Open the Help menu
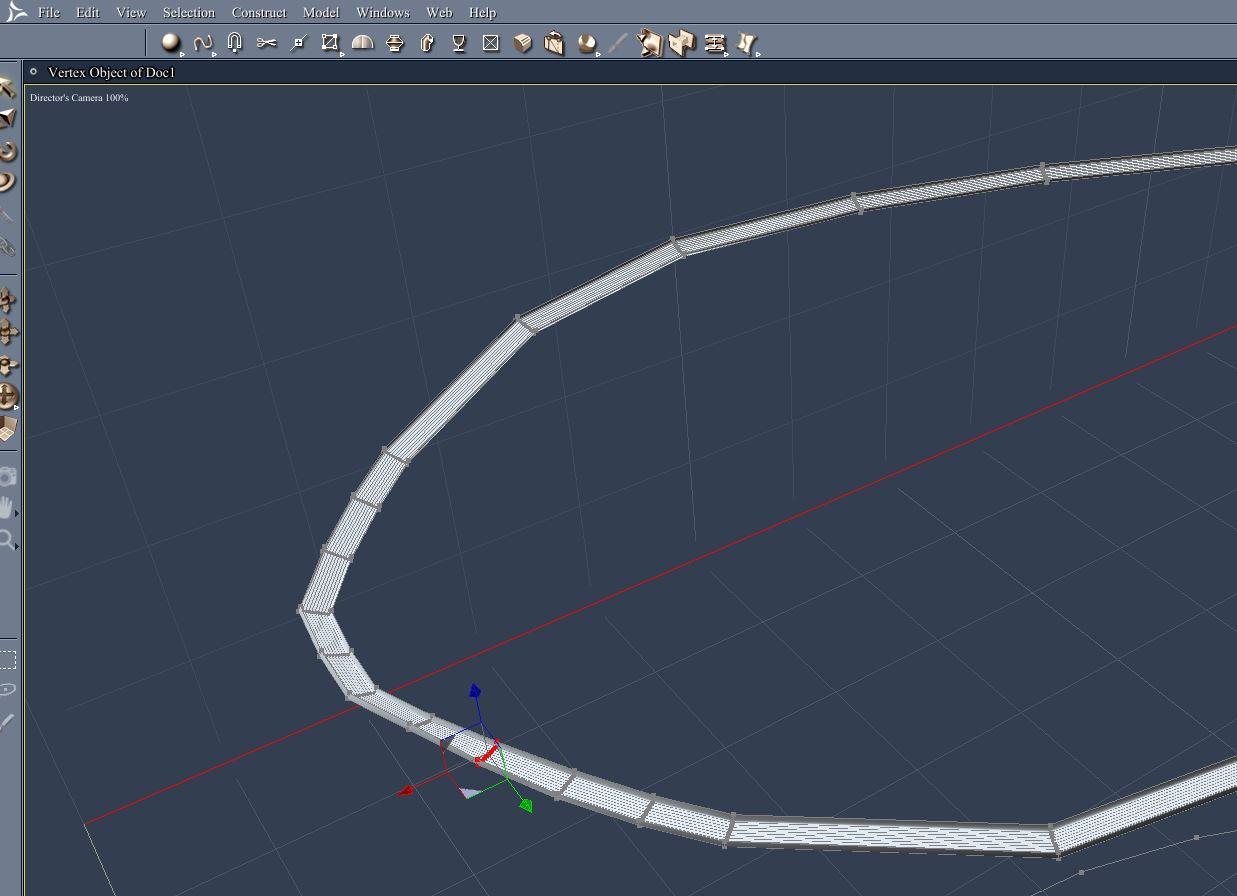Image resolution: width=1237 pixels, height=896 pixels. point(482,12)
